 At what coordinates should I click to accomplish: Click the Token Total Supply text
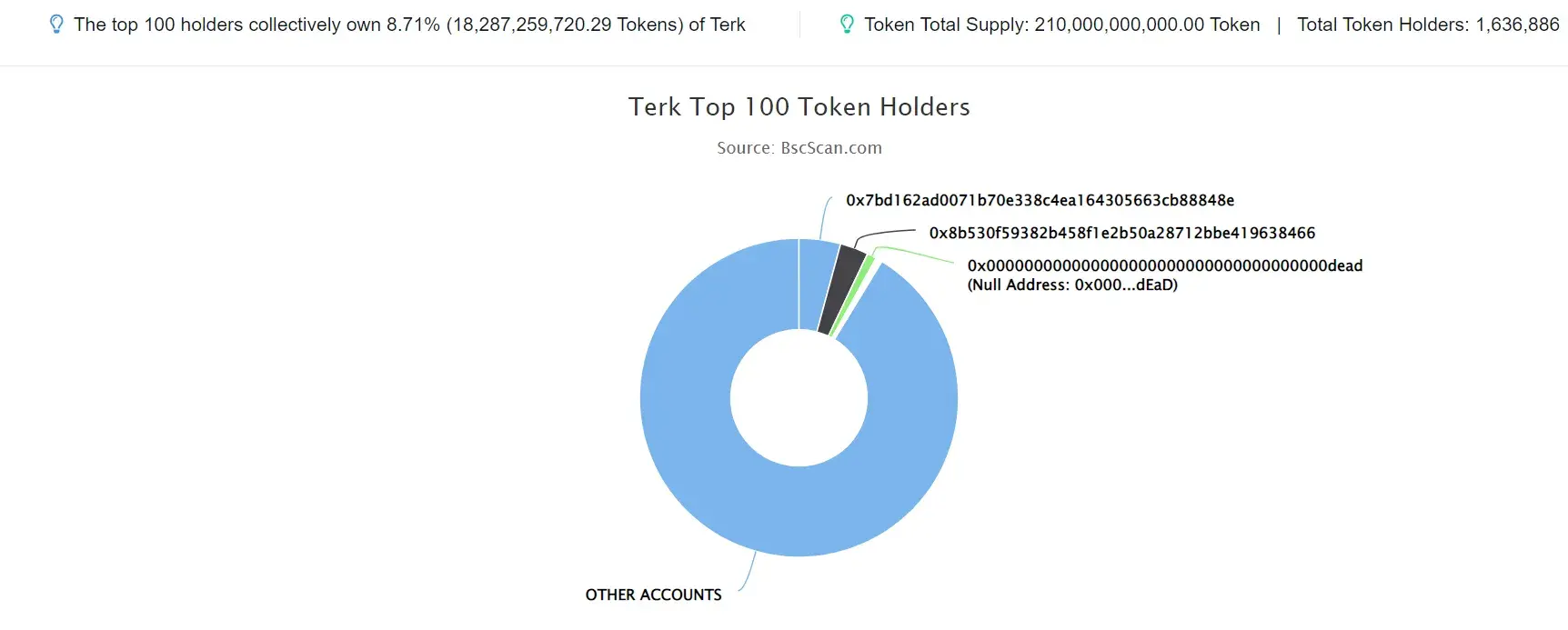pos(1061,25)
